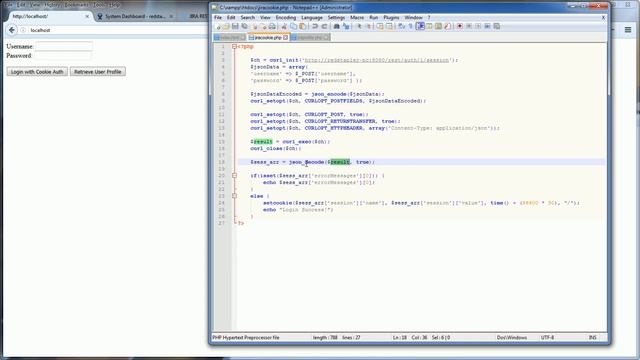This screenshot has width=640, height=360.
Task: Click the 'PHP Hypertext Preprocessor file' status text
Action: 246,338
